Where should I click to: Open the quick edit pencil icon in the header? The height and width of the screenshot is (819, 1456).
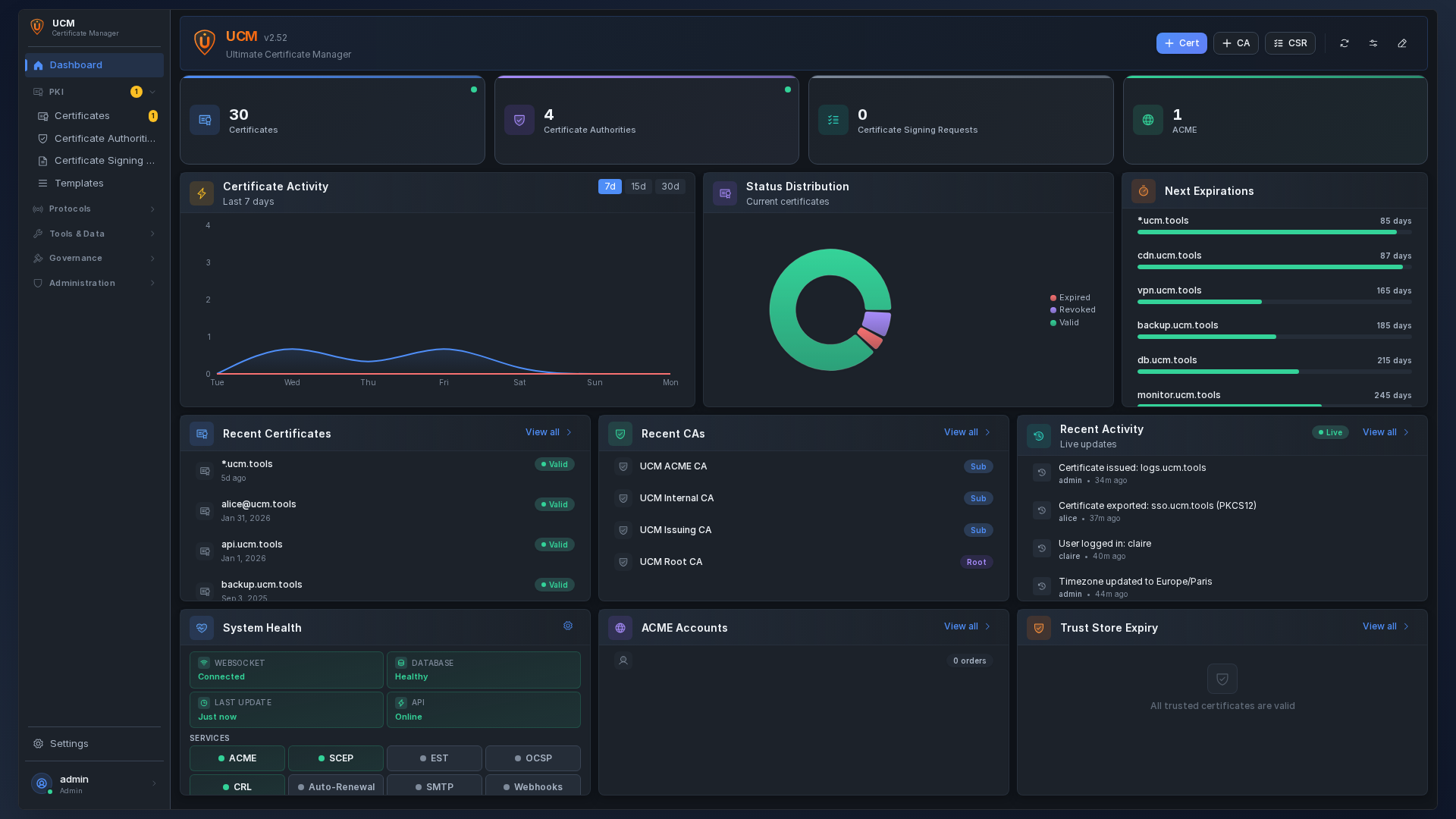click(x=1401, y=43)
